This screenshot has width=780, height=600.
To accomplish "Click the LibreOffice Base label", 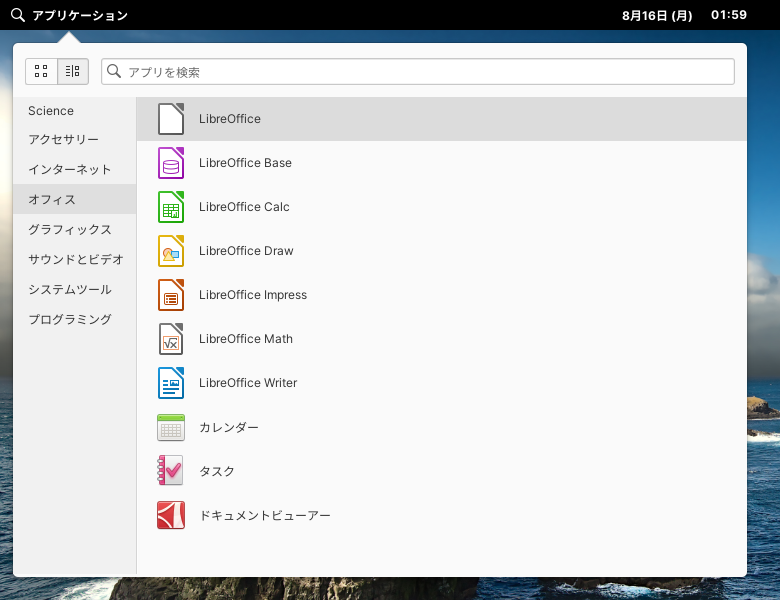I will (x=245, y=163).
